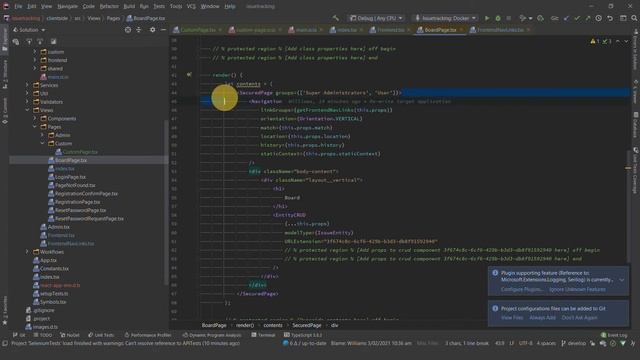
Task: Select ResetPasswordPage.tsx in the tree
Action: pyautogui.click(x=80, y=210)
